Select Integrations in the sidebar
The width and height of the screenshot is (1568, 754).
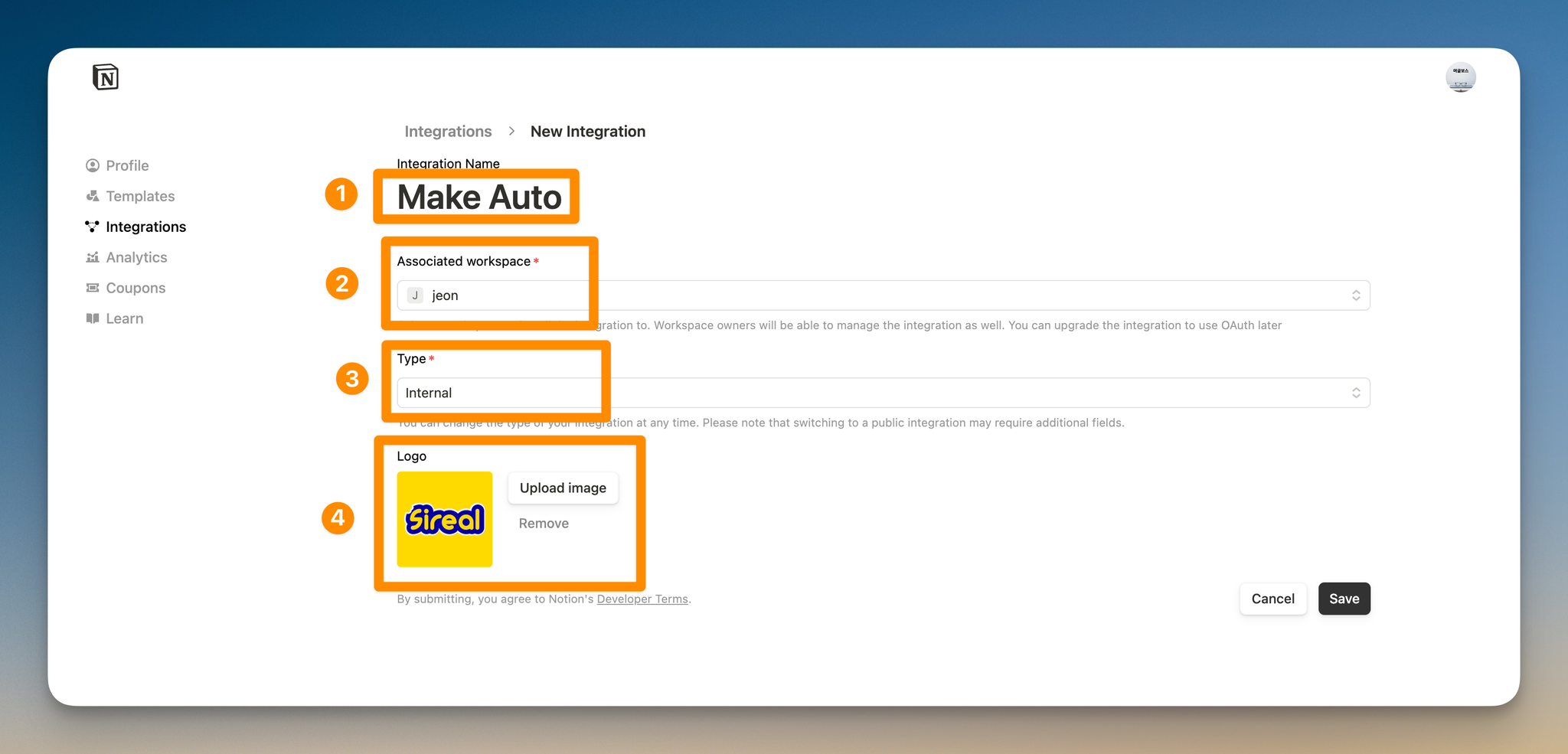tap(145, 227)
